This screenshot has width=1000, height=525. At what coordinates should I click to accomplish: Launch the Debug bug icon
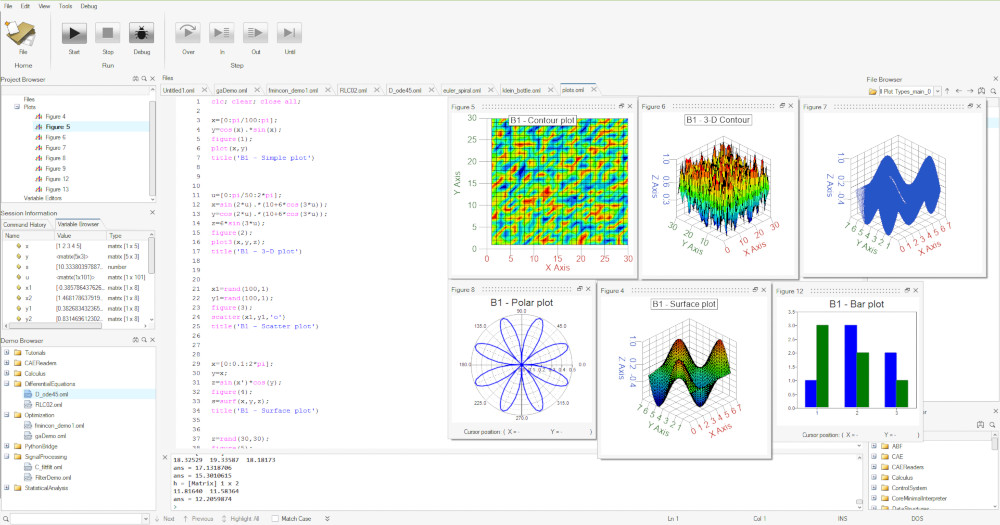141,33
